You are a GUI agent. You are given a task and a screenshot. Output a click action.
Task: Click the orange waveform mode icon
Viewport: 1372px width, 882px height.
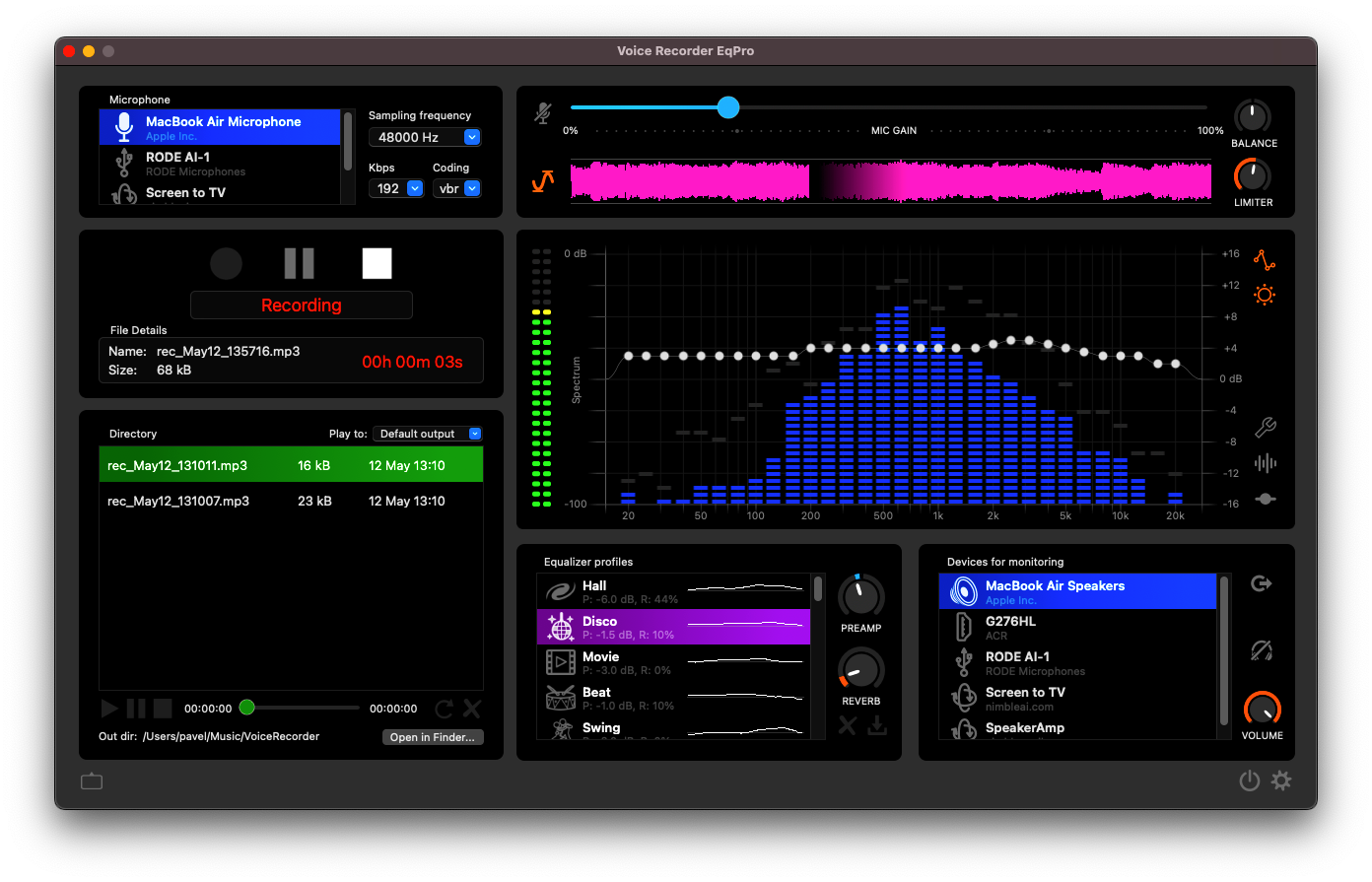pyautogui.click(x=543, y=181)
